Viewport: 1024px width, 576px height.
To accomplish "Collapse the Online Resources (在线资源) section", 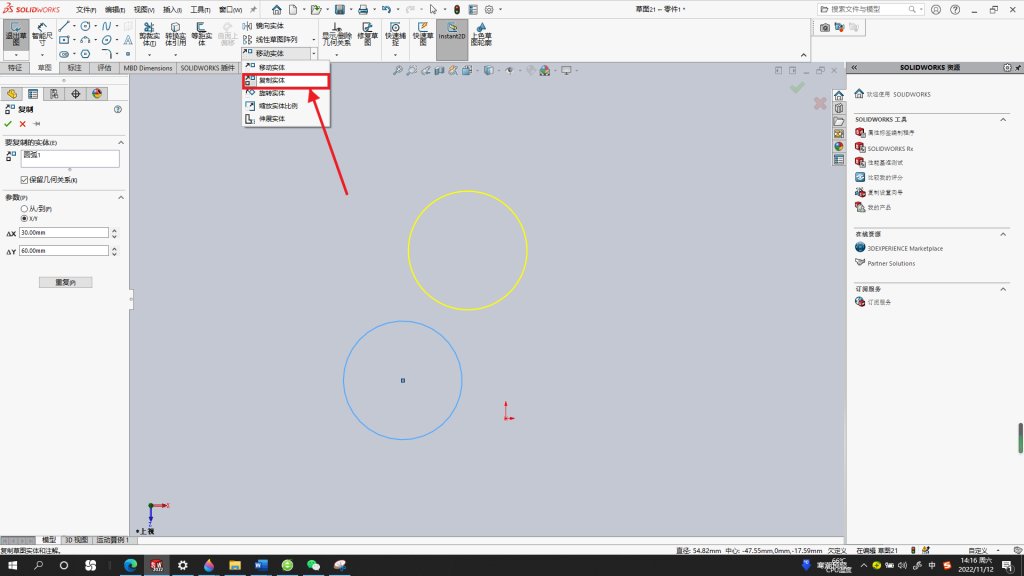I will pyautogui.click(x=1003, y=234).
